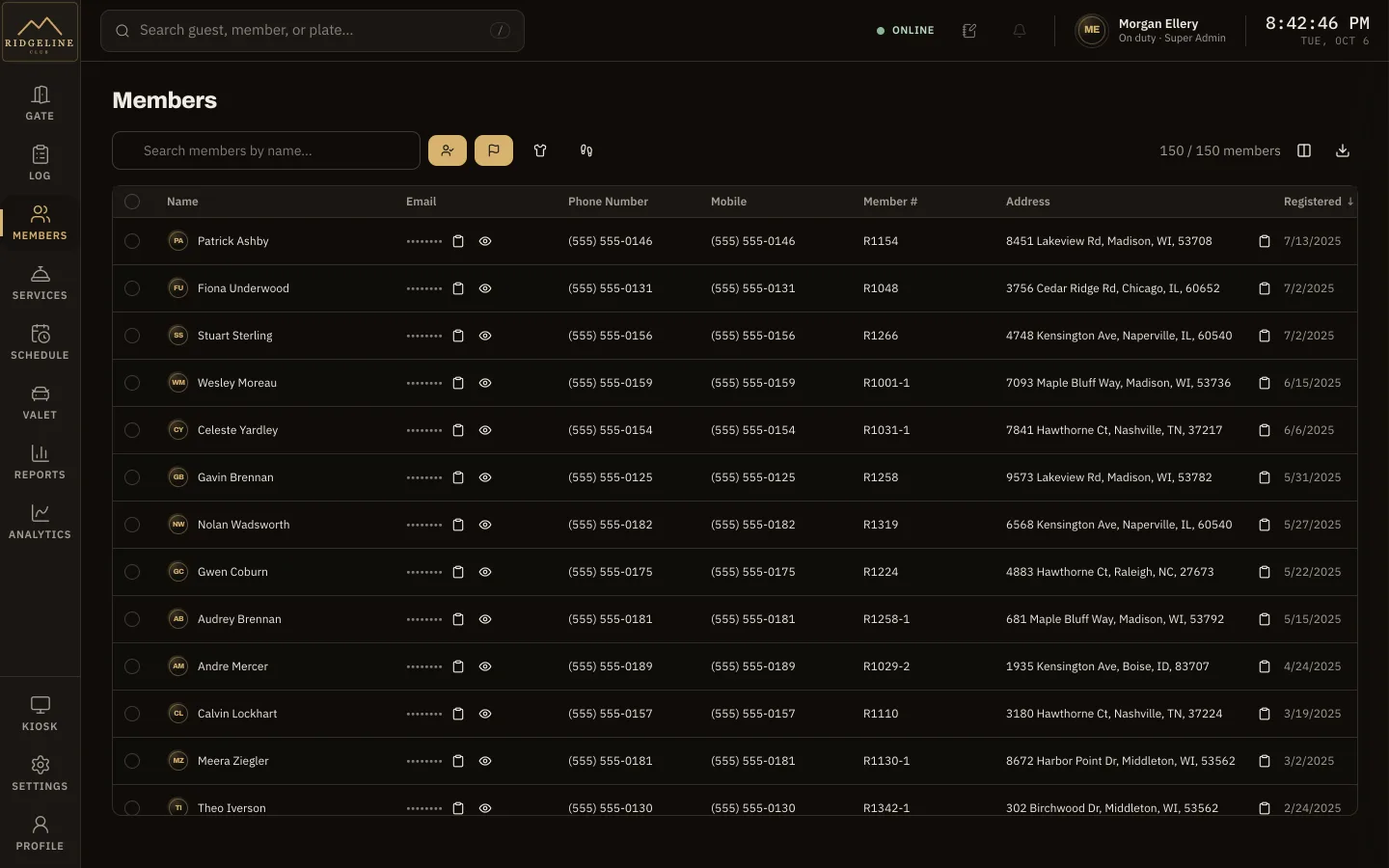Open Services from the sidebar
Screen dimensions: 1389x868
[x=40, y=283]
